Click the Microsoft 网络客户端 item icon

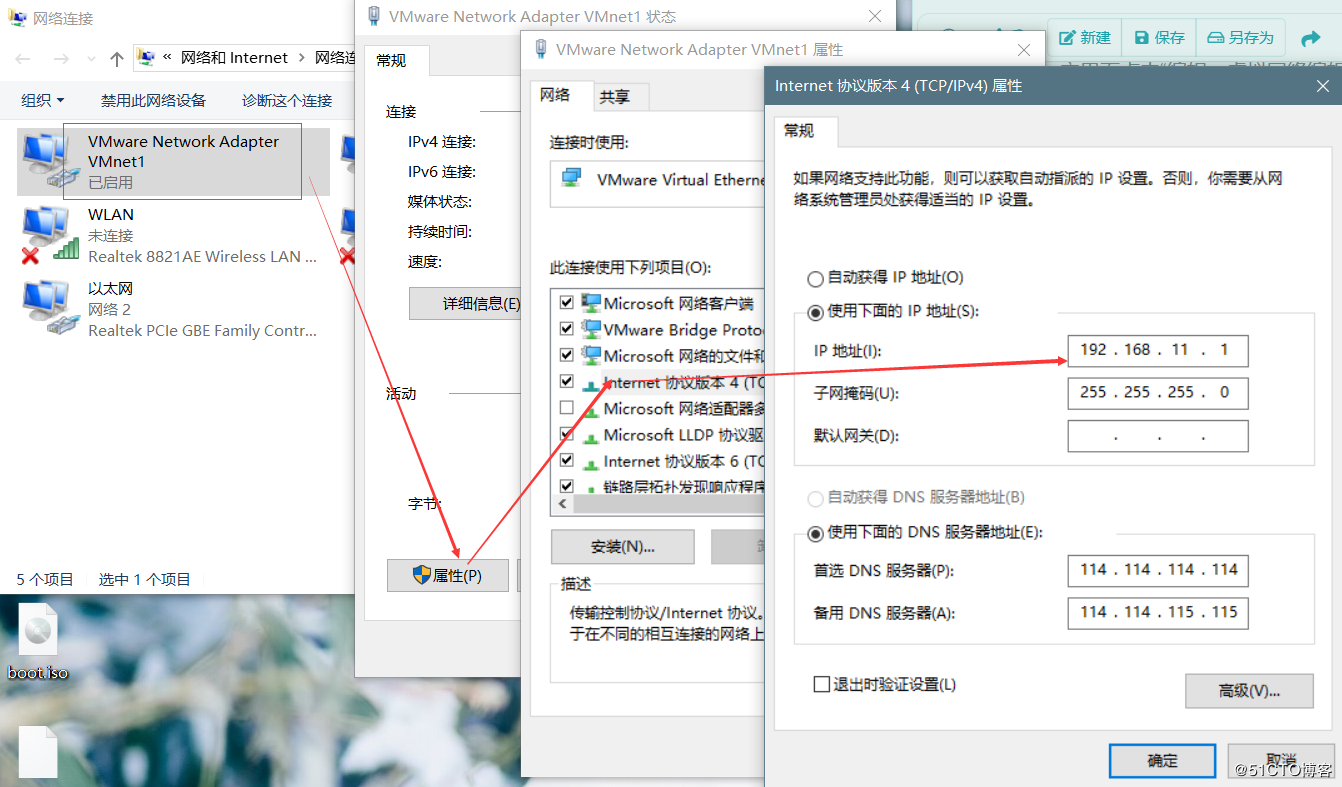pyautogui.click(x=591, y=303)
